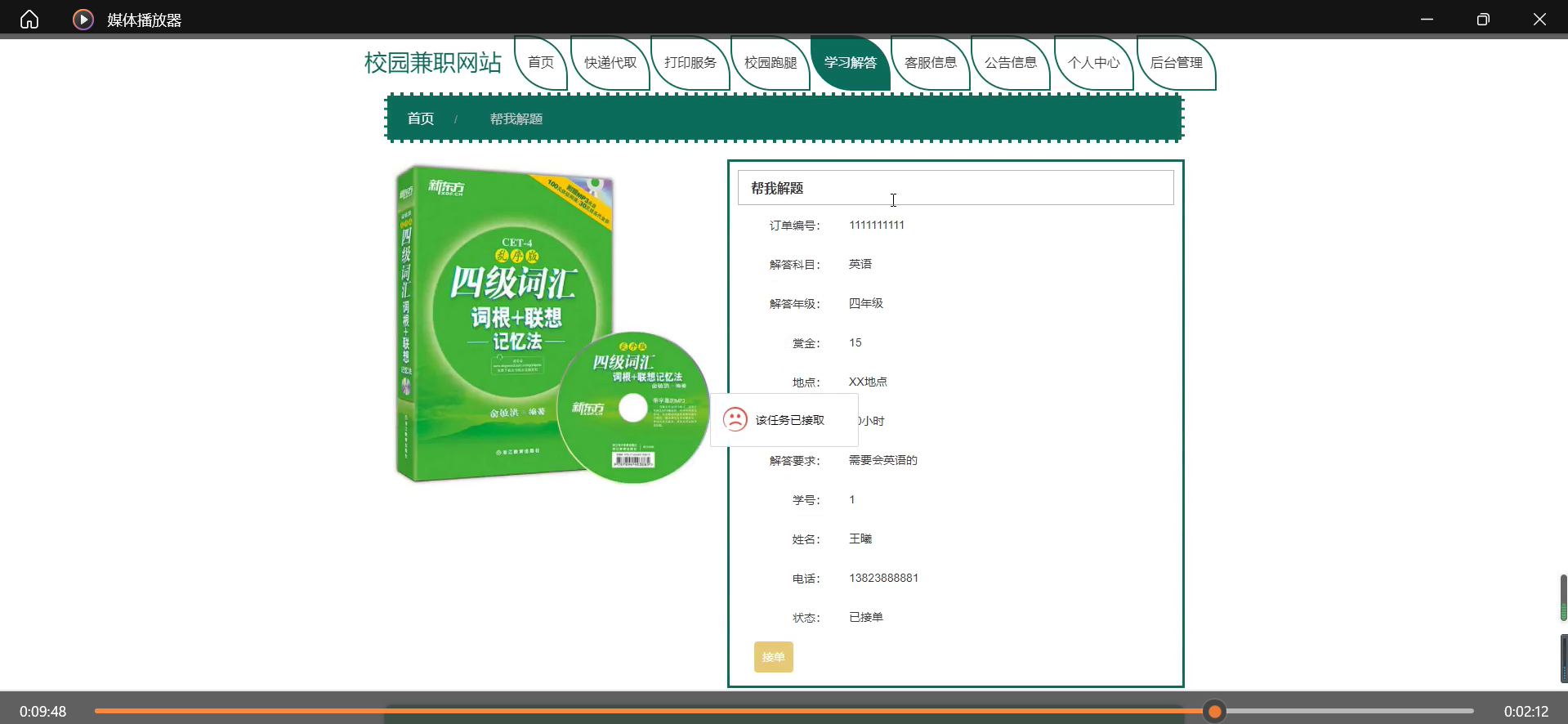
Task: Click the 接单 button
Action: 773,657
